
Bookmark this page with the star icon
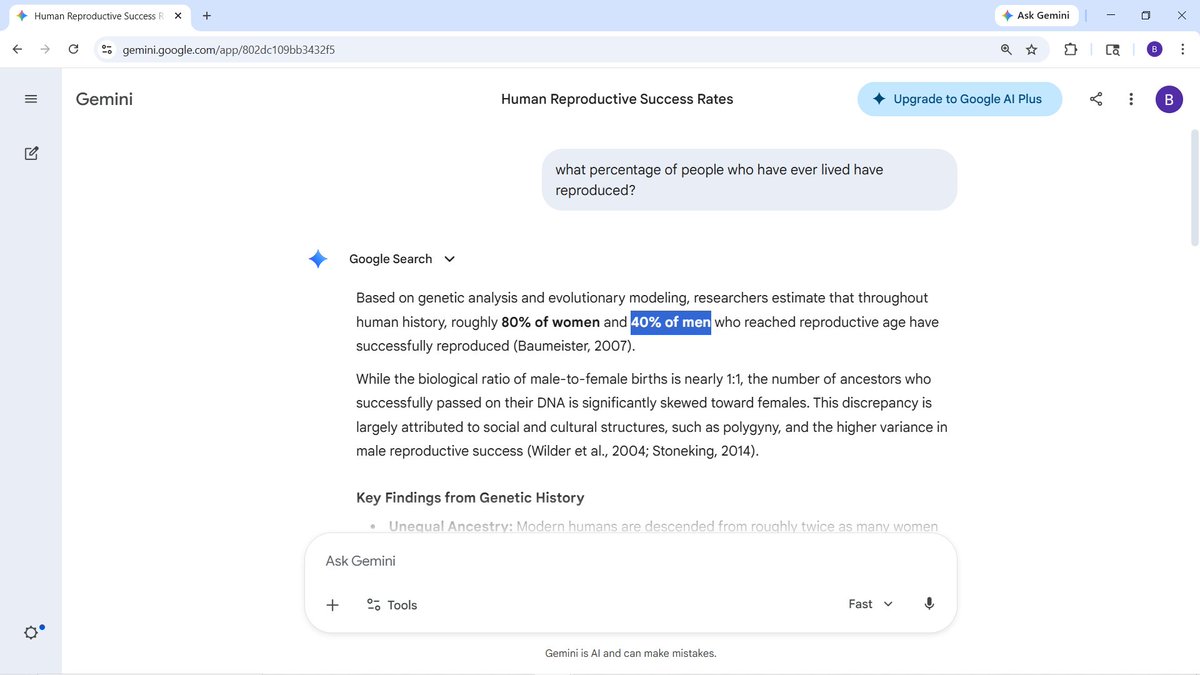point(1031,49)
